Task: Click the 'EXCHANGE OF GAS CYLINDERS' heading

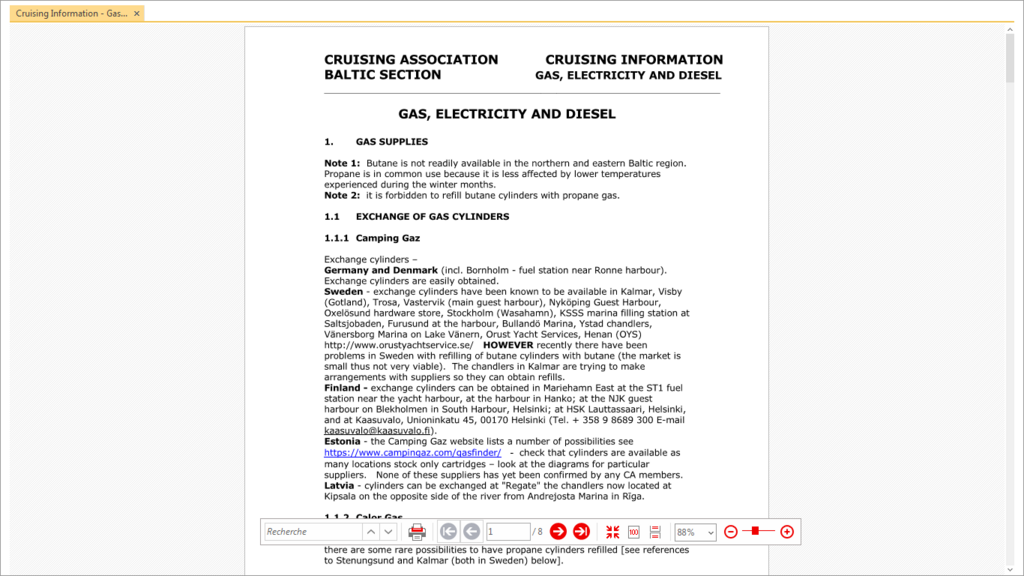Action: pos(432,217)
